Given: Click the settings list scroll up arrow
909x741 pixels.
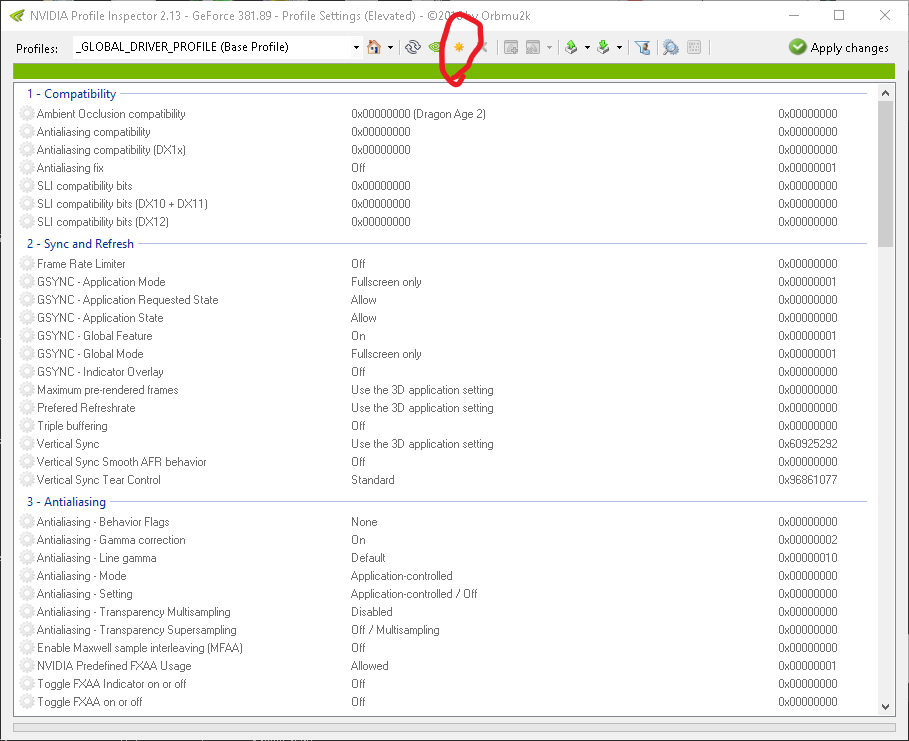Looking at the screenshot, I should pyautogui.click(x=885, y=93).
